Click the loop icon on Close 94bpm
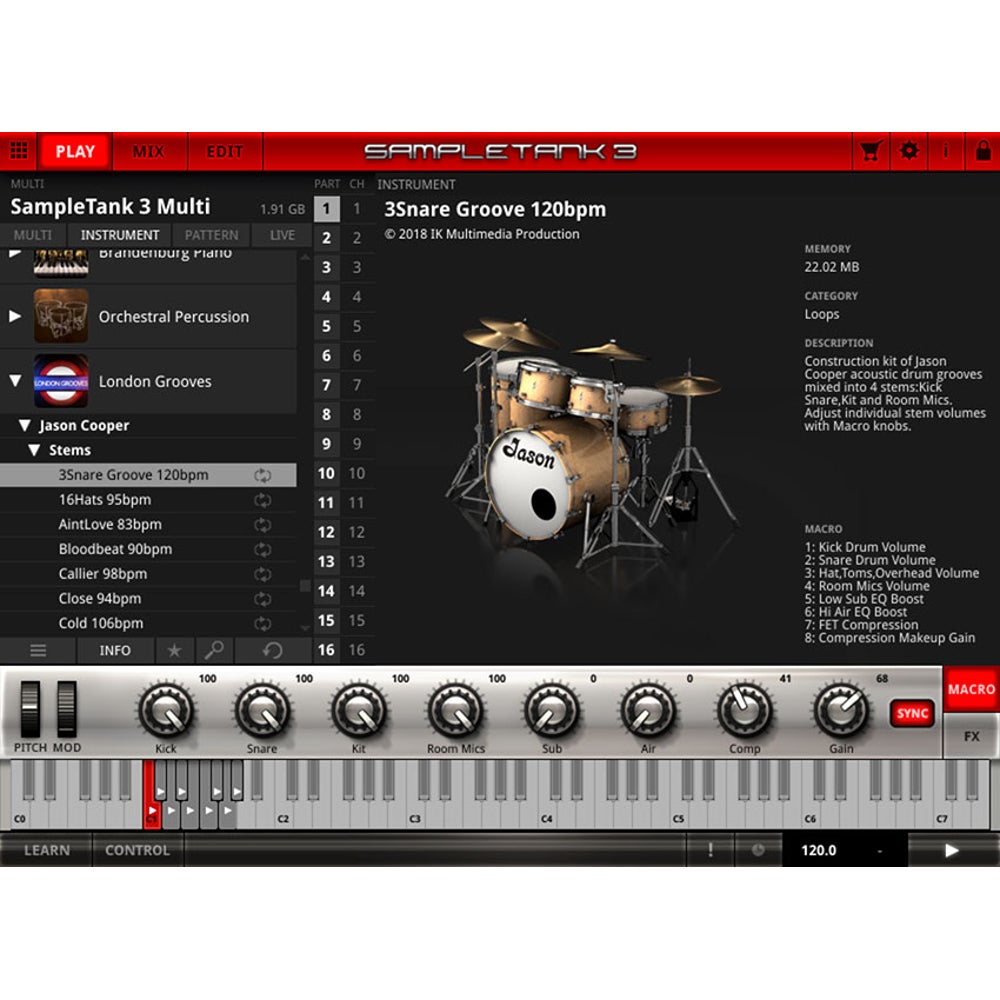Image resolution: width=1000 pixels, height=1000 pixels. point(262,599)
